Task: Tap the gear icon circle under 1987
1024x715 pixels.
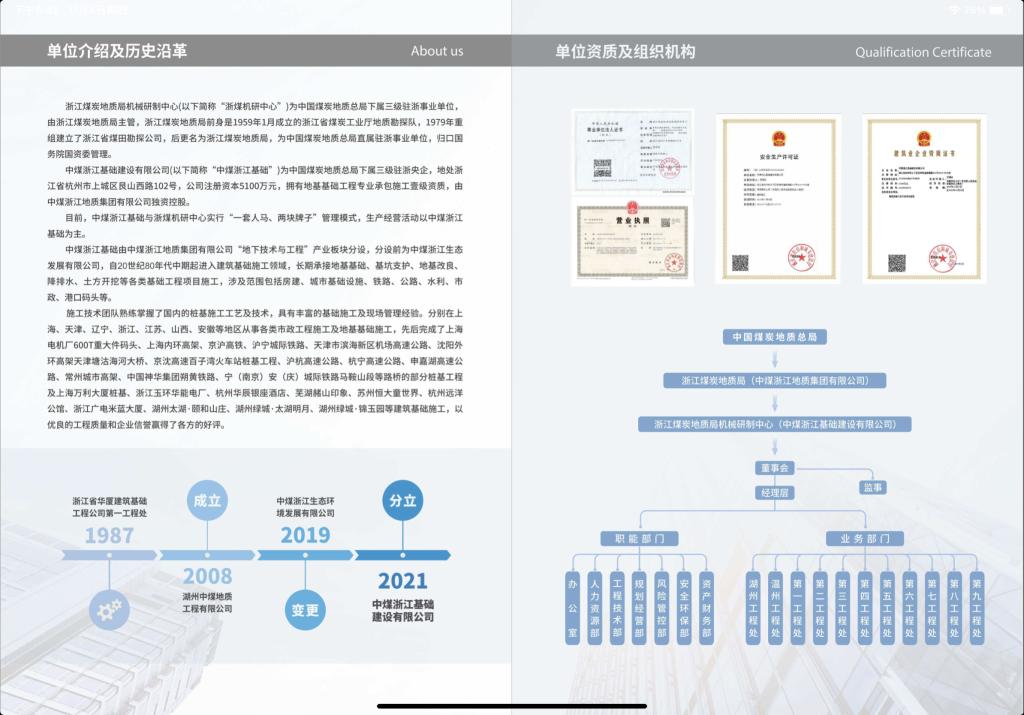Action: pyautogui.click(x=109, y=609)
